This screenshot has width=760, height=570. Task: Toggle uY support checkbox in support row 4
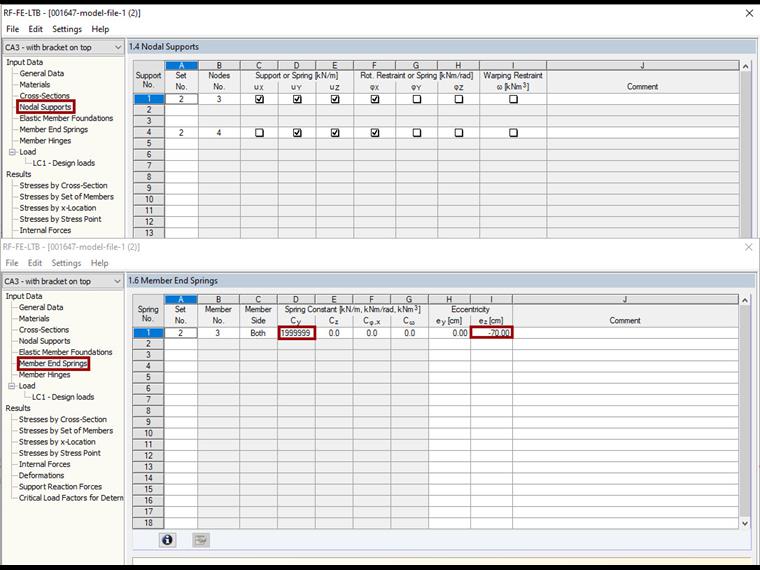[297, 132]
